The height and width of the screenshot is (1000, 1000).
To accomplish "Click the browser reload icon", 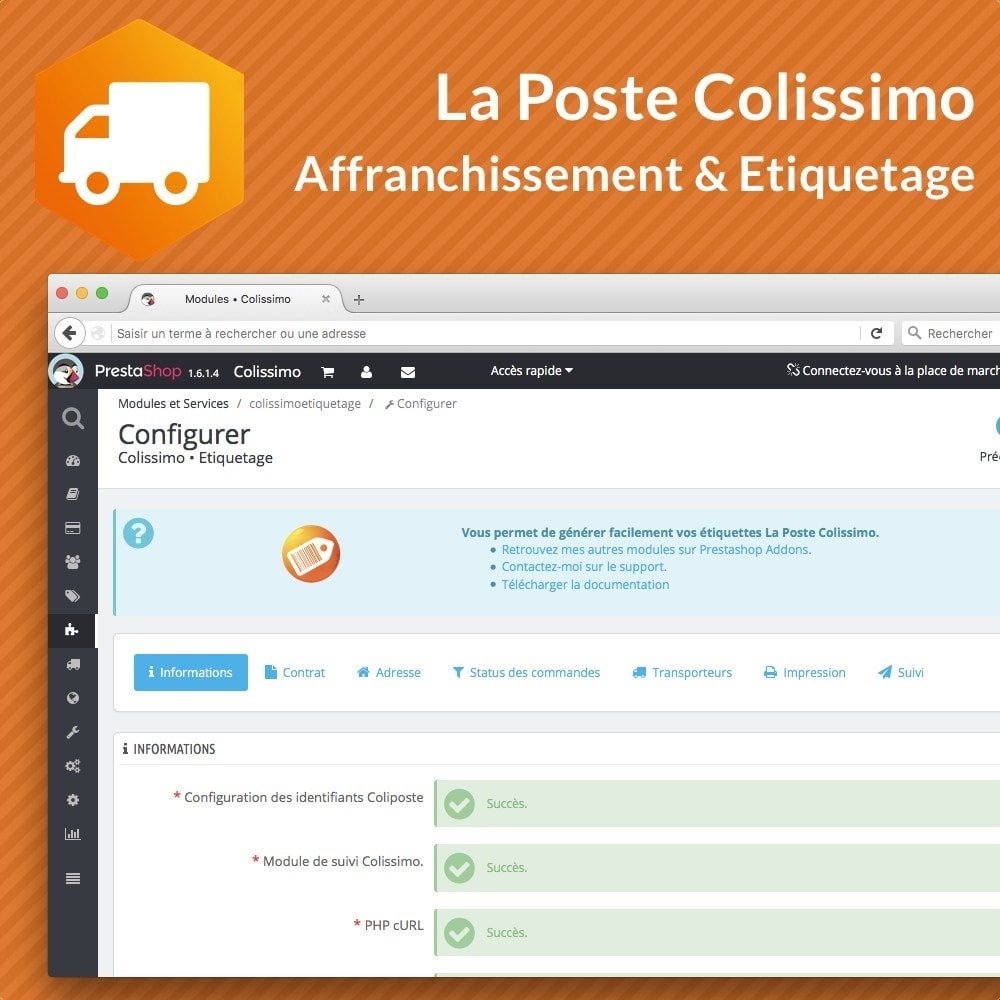I will [877, 333].
